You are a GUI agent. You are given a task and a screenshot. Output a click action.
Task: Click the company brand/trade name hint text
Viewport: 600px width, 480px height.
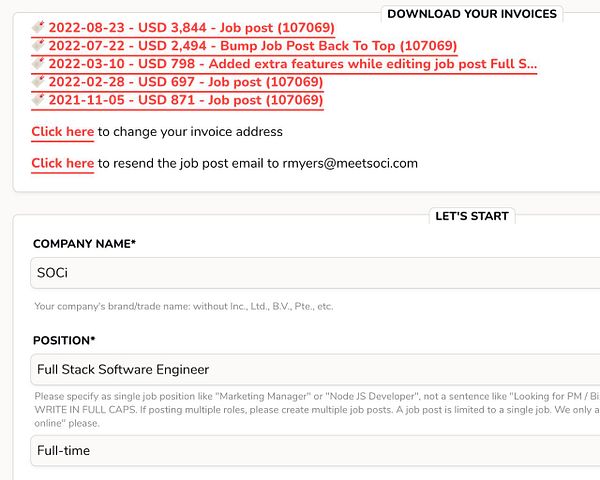pos(184,306)
